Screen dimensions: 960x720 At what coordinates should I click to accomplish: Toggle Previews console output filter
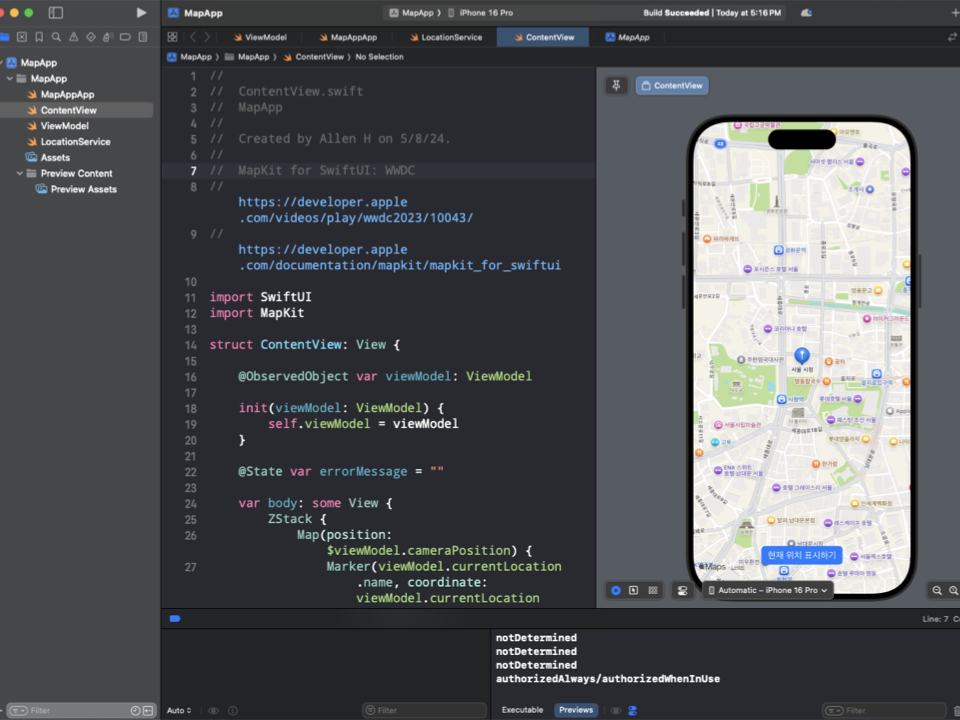click(x=575, y=710)
